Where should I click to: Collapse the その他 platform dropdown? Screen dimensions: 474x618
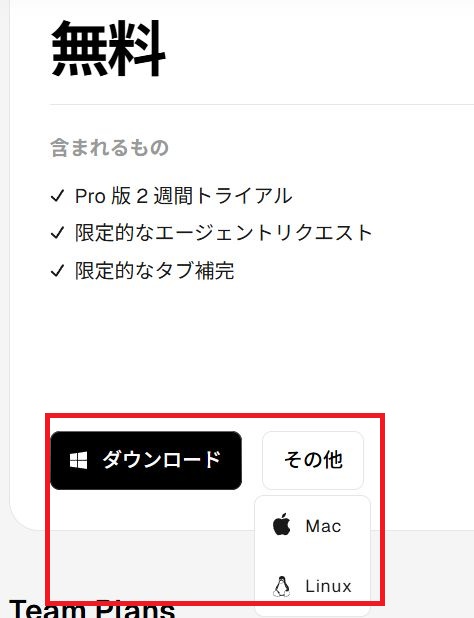(313, 460)
